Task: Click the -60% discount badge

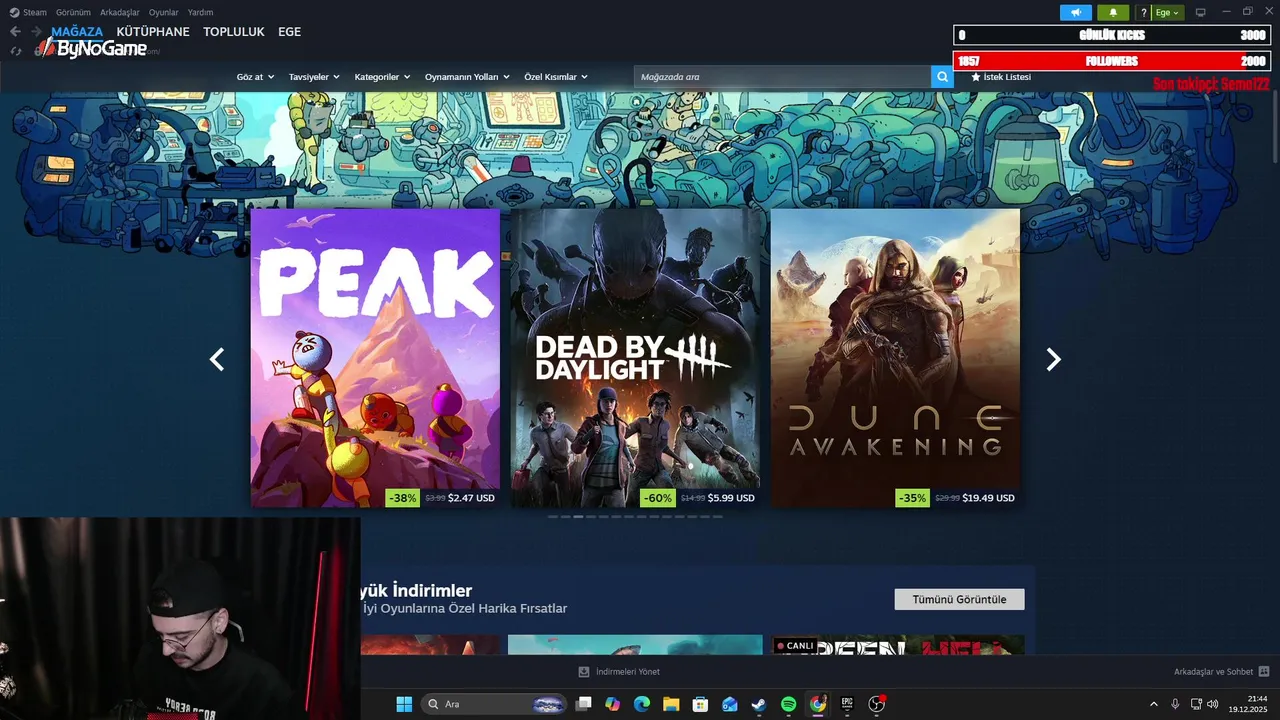Action: tap(657, 498)
